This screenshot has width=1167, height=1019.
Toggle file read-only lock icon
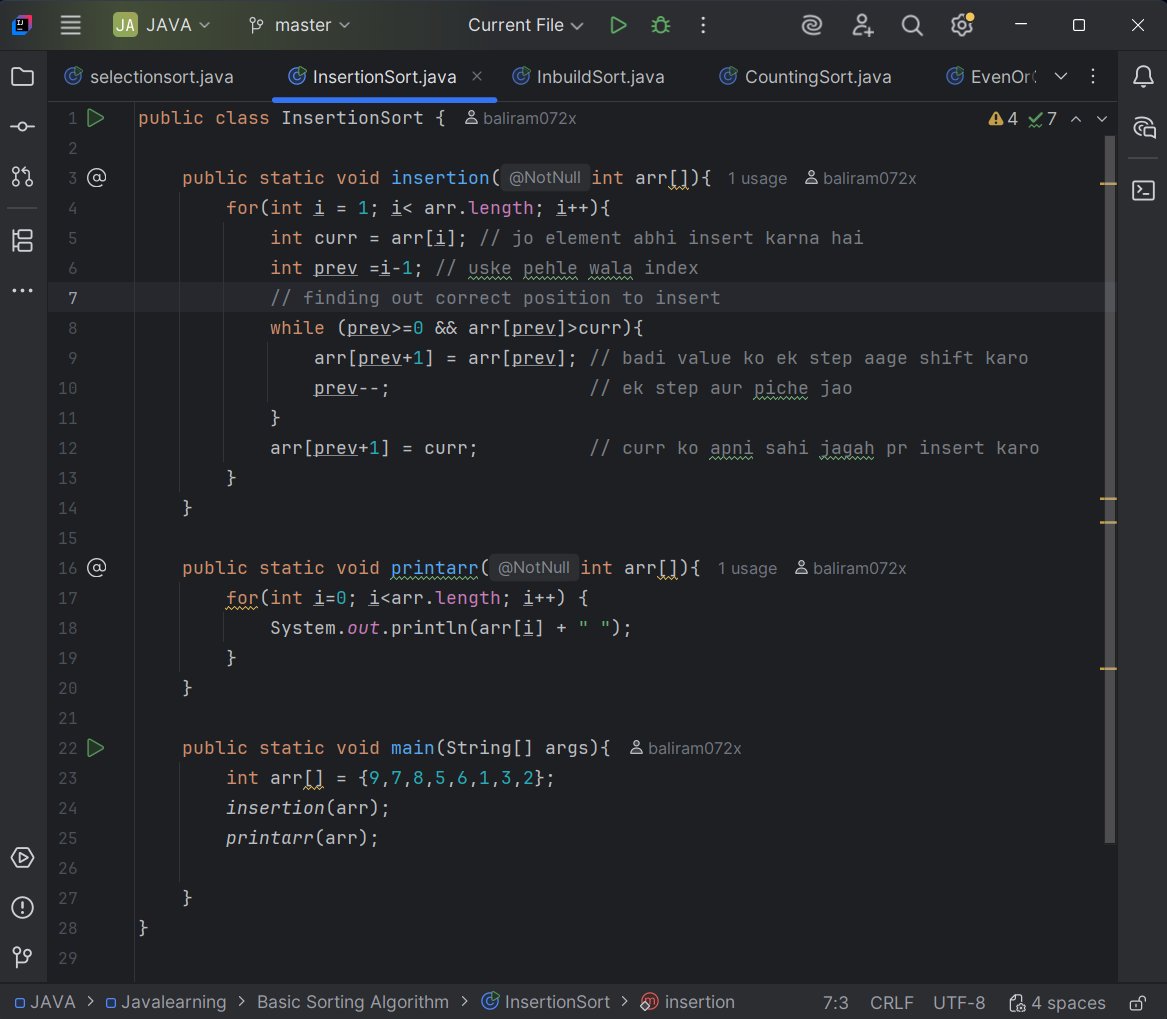tap(1137, 1003)
